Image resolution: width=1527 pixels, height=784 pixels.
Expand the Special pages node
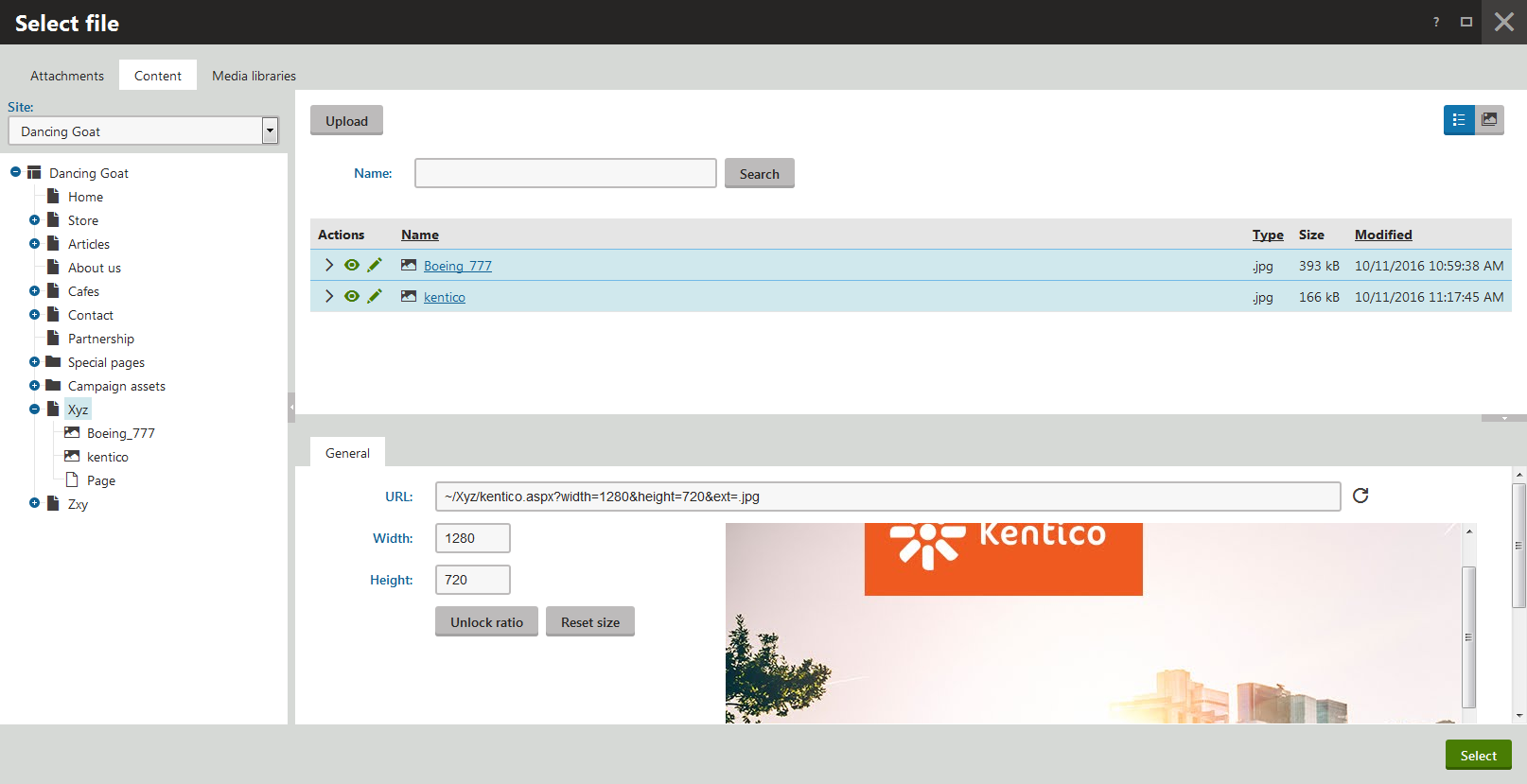[34, 361]
